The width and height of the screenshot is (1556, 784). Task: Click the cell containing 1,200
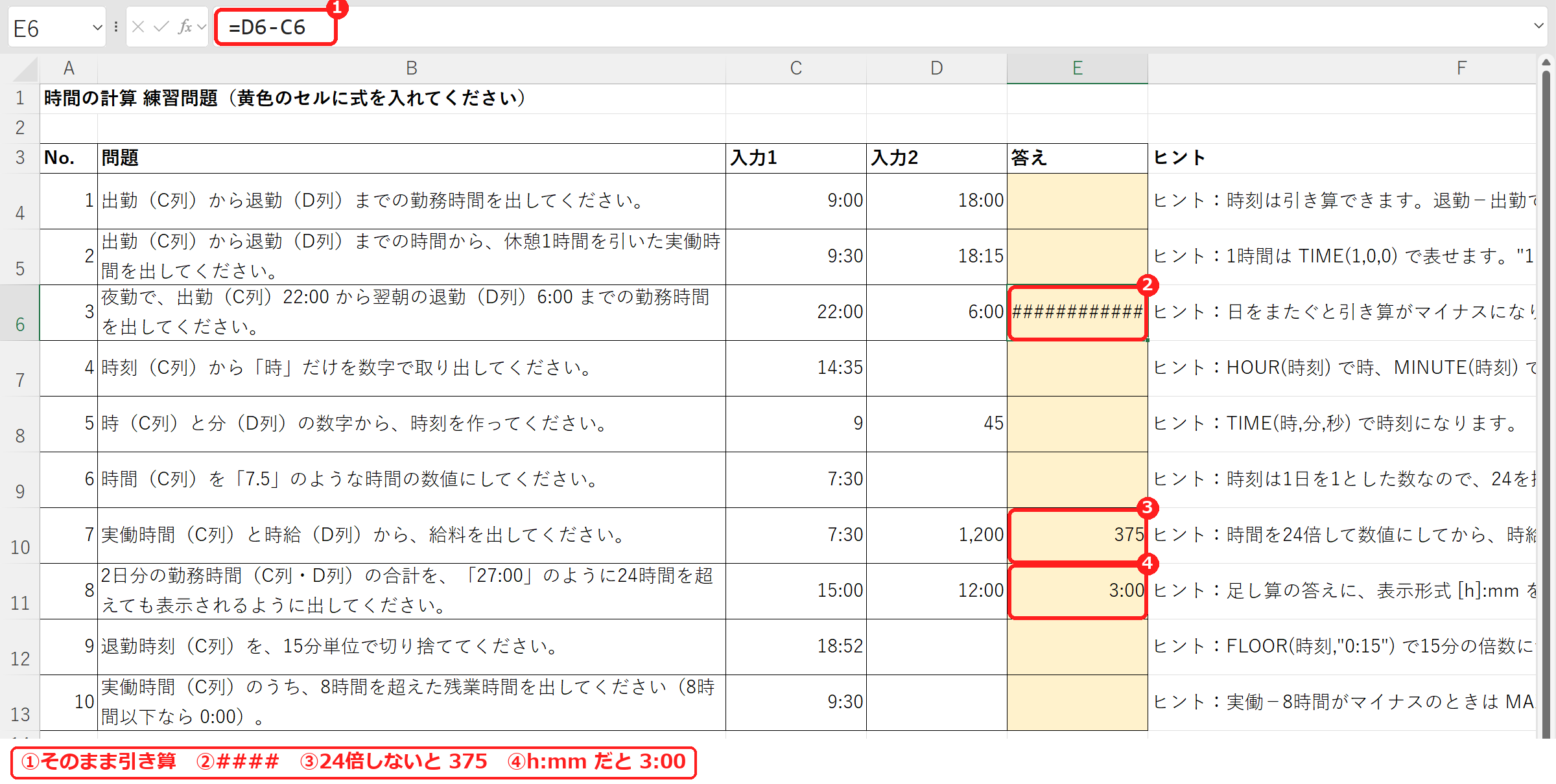(x=937, y=536)
